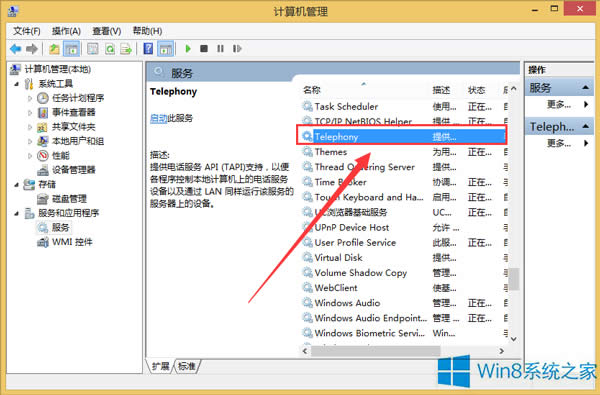Image resolution: width=600 pixels, height=395 pixels.
Task: Open 更多 under 服务 actions
Action: point(559,104)
